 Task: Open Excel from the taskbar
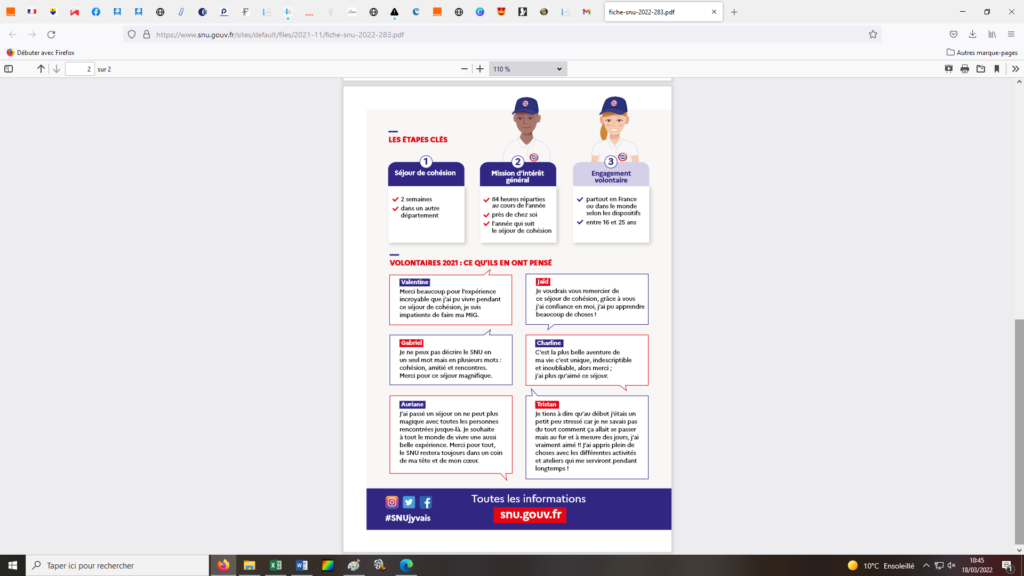pyautogui.click(x=275, y=565)
